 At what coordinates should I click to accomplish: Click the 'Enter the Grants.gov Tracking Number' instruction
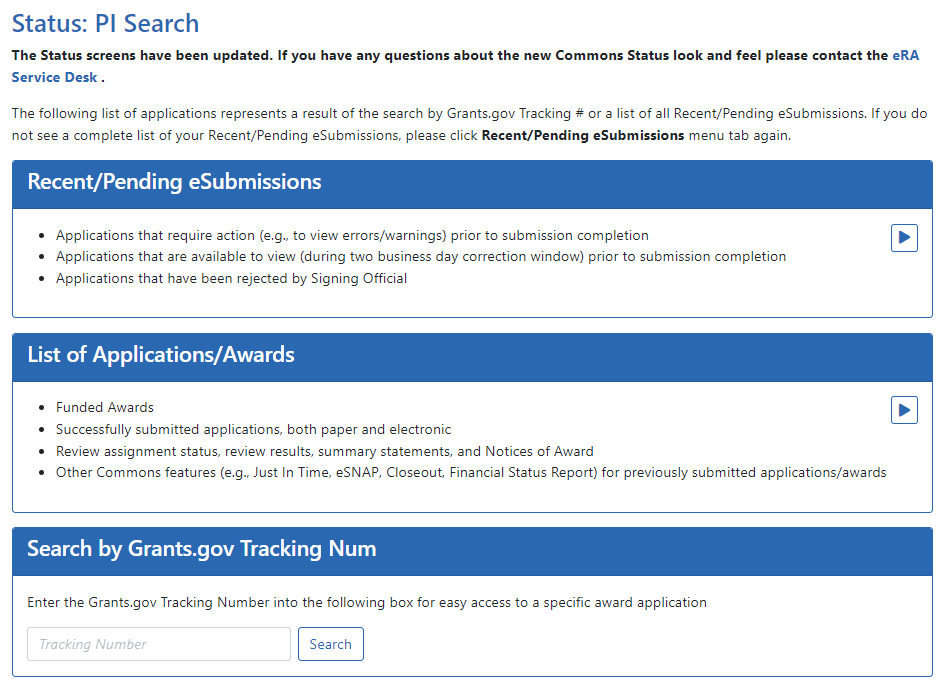[367, 603]
